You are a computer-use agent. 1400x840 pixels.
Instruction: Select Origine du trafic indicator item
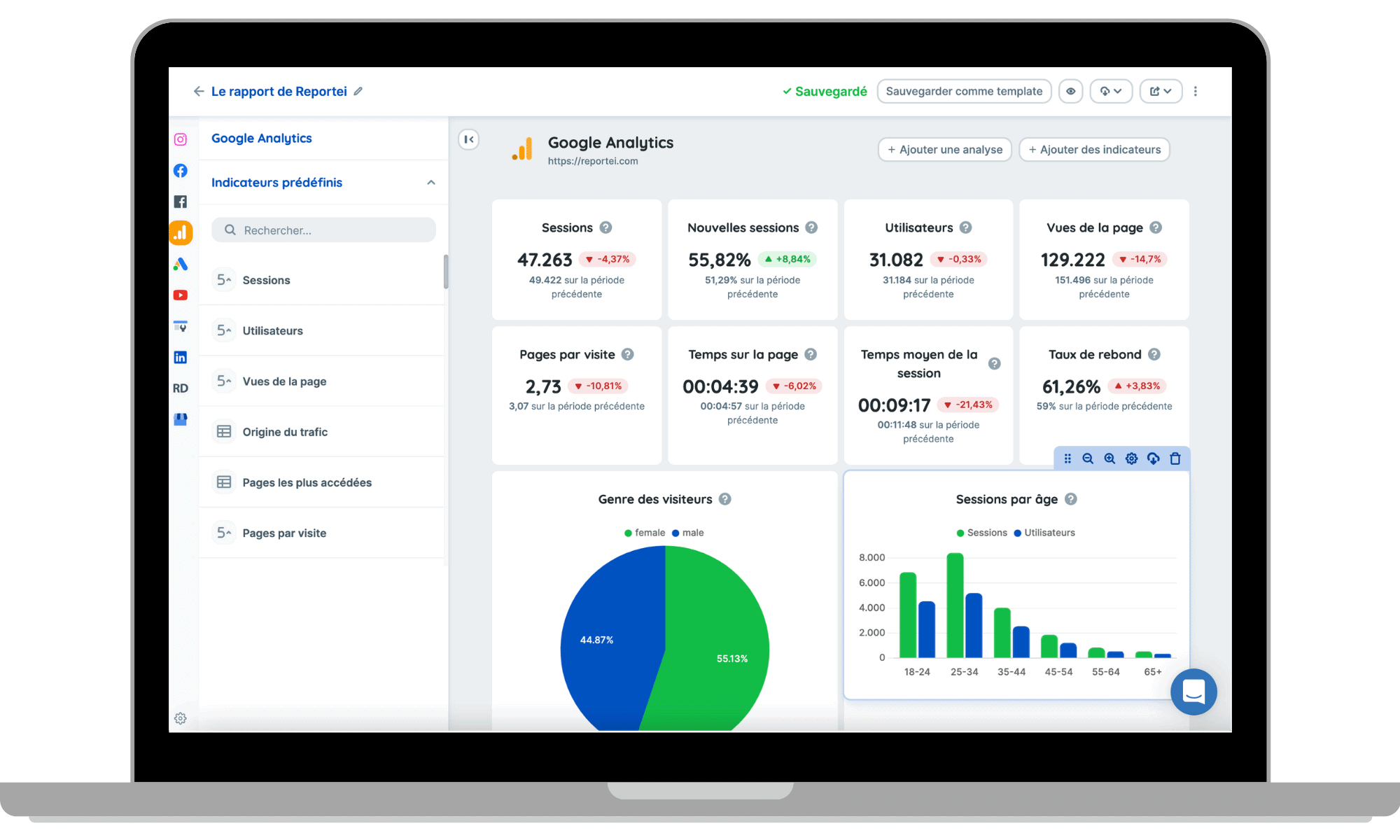(x=285, y=432)
